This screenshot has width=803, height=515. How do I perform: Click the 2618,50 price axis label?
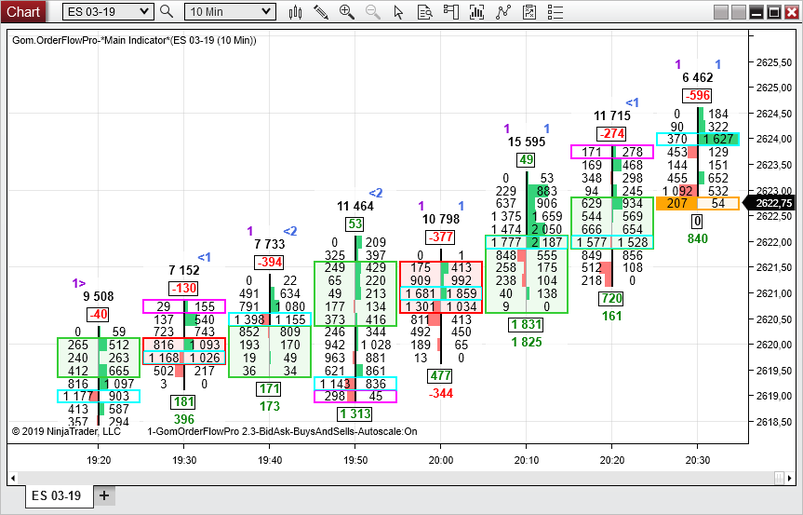pos(774,422)
